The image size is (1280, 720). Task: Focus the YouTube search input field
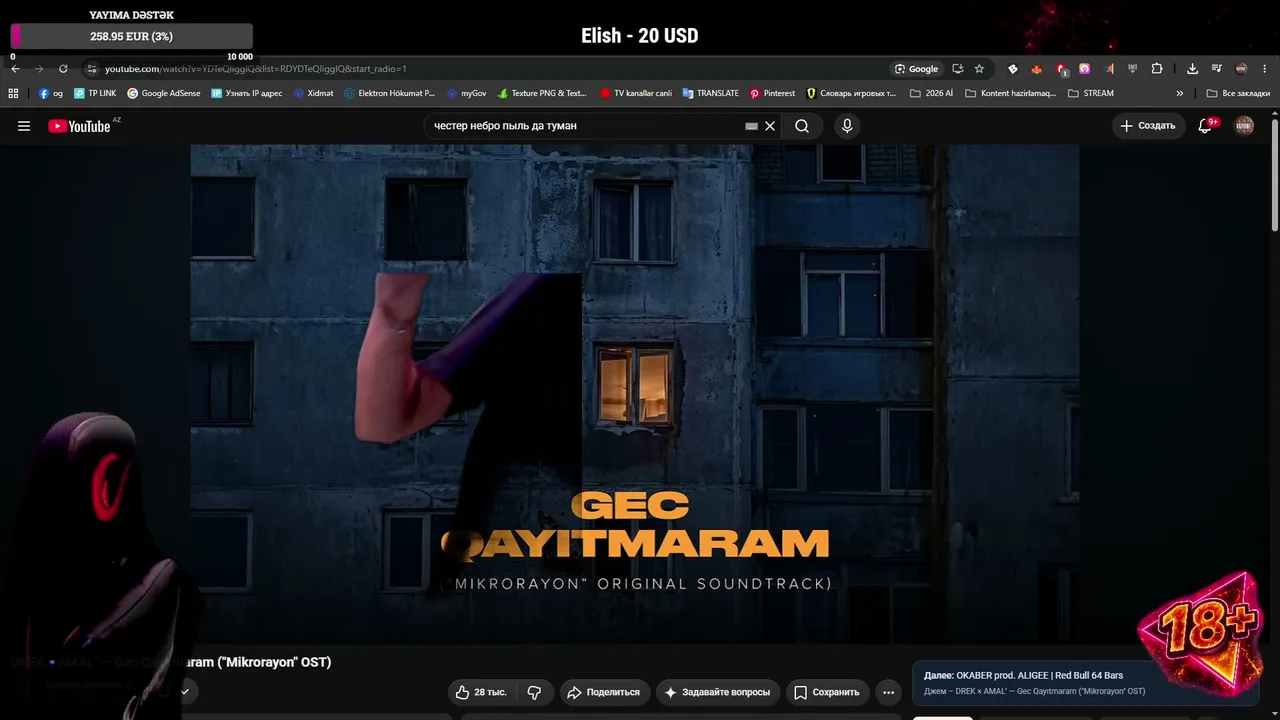[x=585, y=126]
